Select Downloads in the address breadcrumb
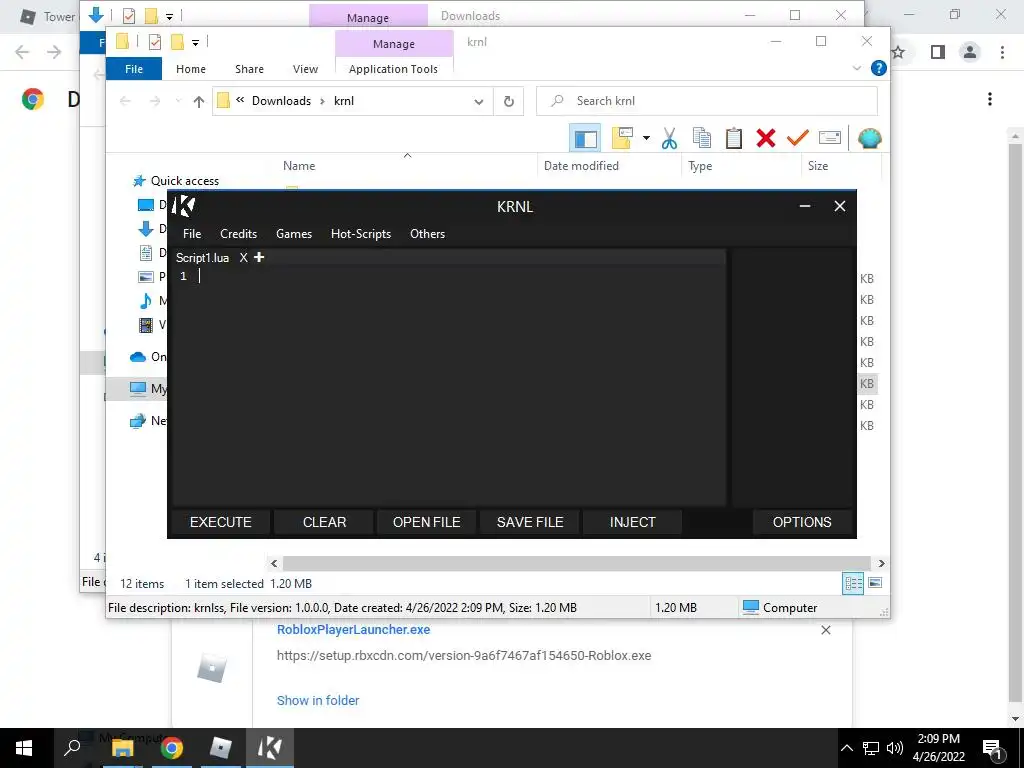Viewport: 1024px width, 768px height. (281, 101)
